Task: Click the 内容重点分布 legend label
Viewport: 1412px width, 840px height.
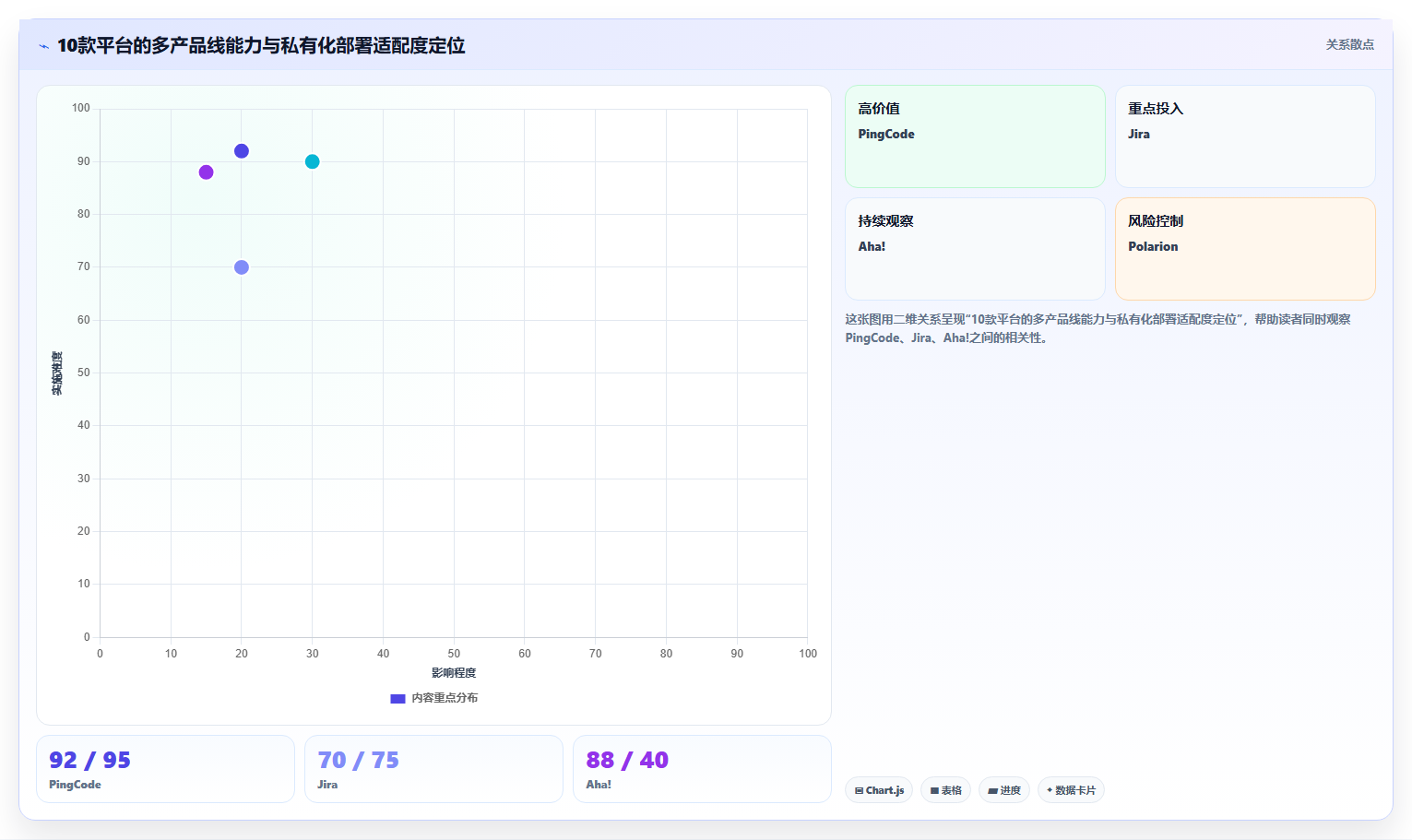Action: coord(445,698)
